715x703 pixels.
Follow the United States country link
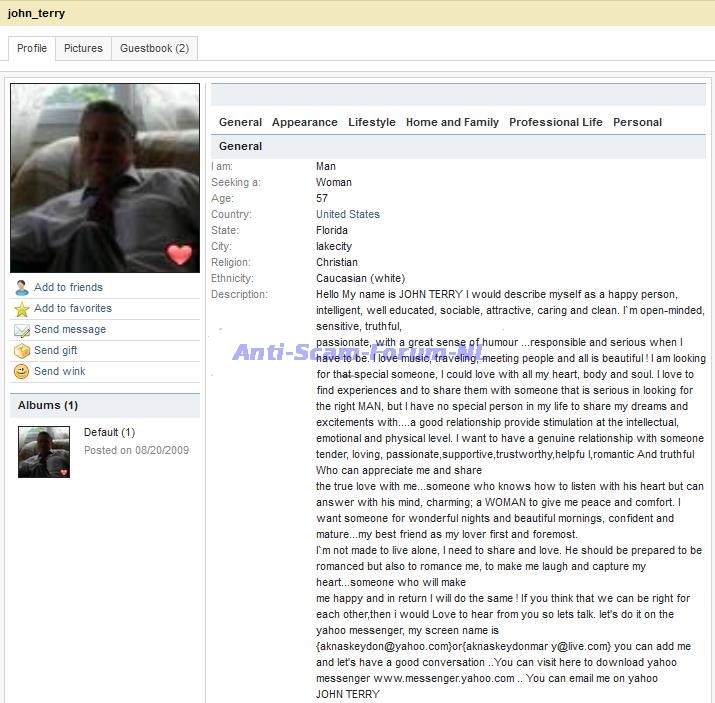(x=348, y=214)
